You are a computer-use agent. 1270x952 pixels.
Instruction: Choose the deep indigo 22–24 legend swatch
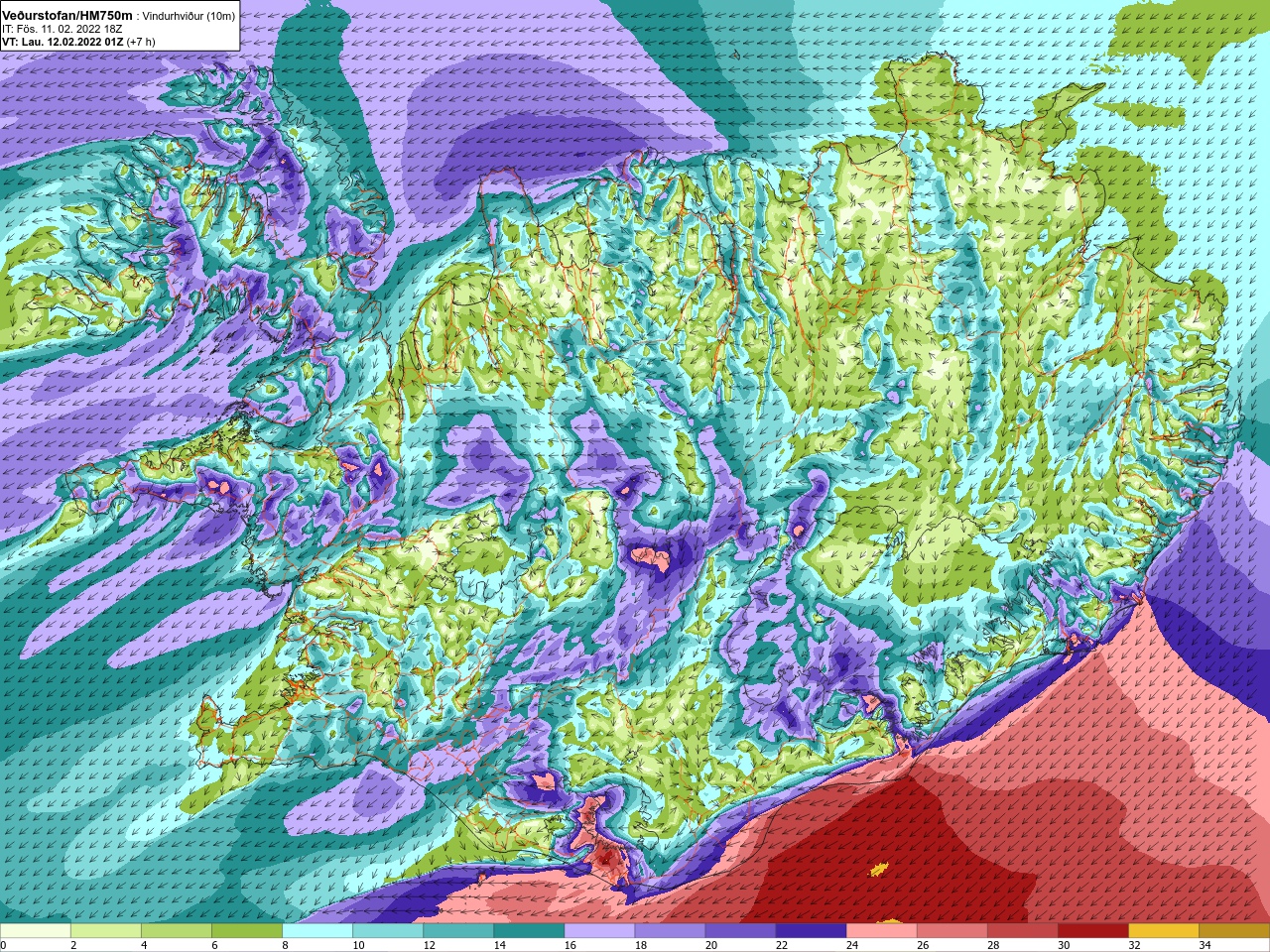click(811, 931)
